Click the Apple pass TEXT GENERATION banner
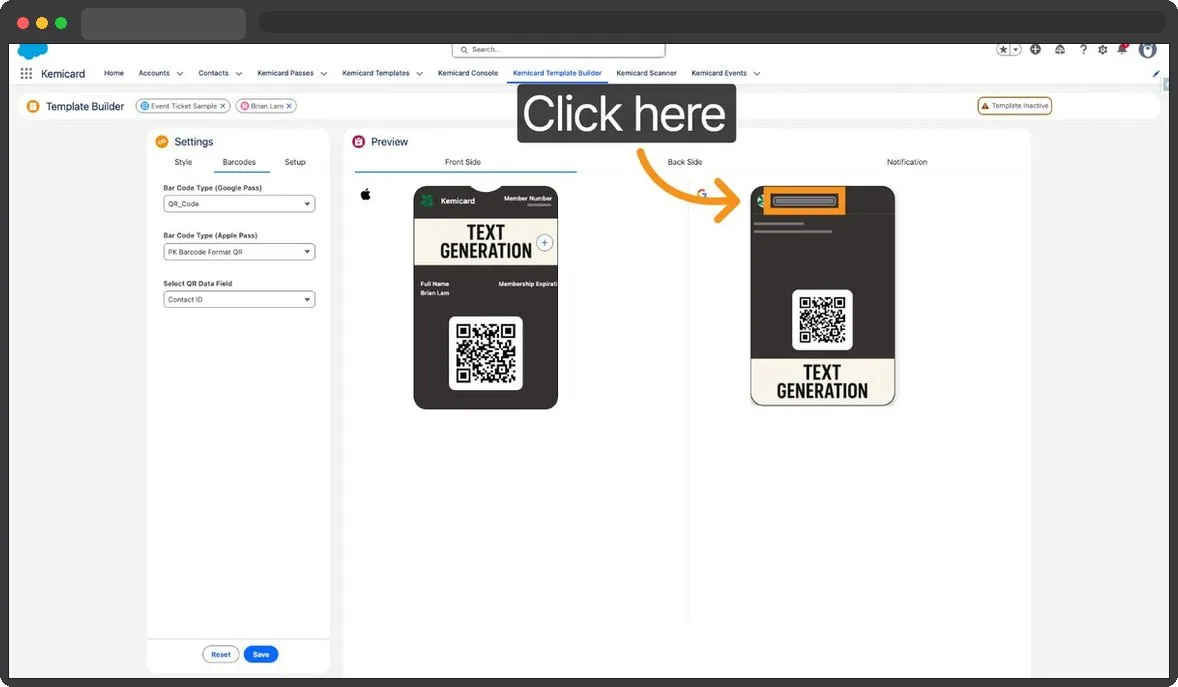The height and width of the screenshot is (687, 1178). point(485,242)
